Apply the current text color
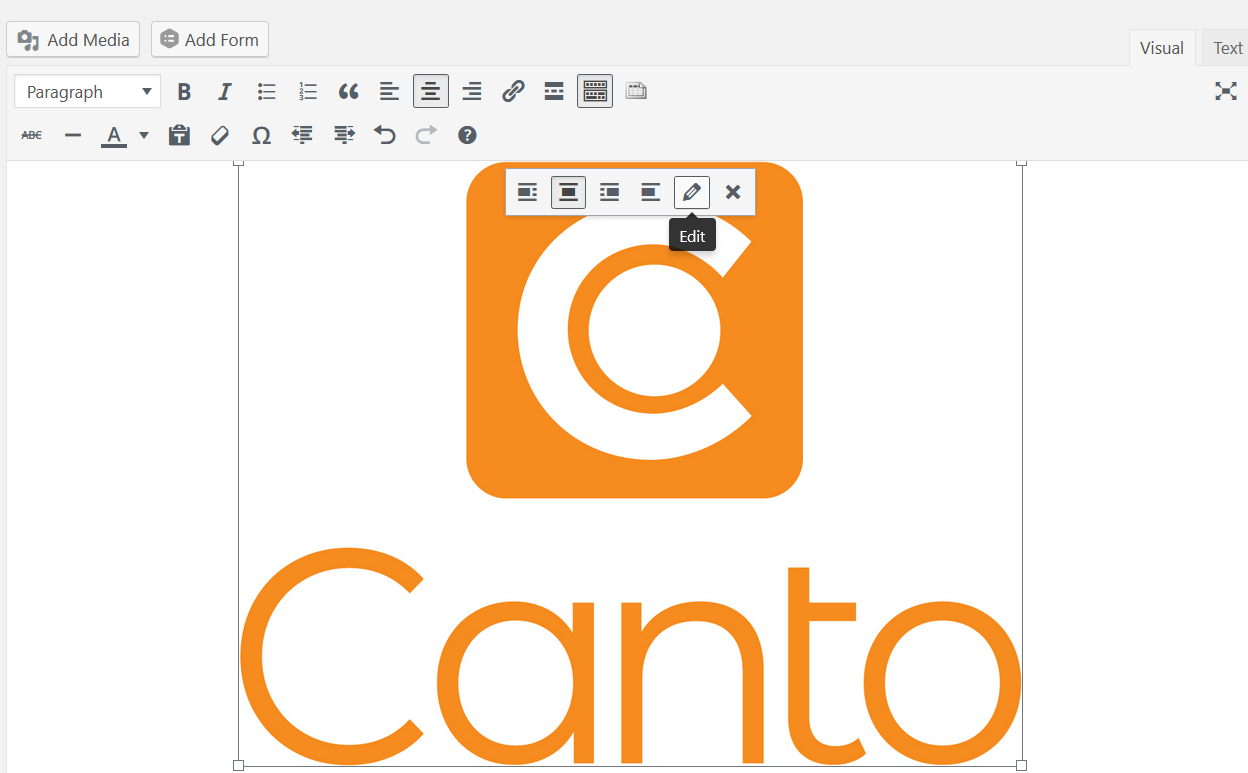 pos(114,135)
